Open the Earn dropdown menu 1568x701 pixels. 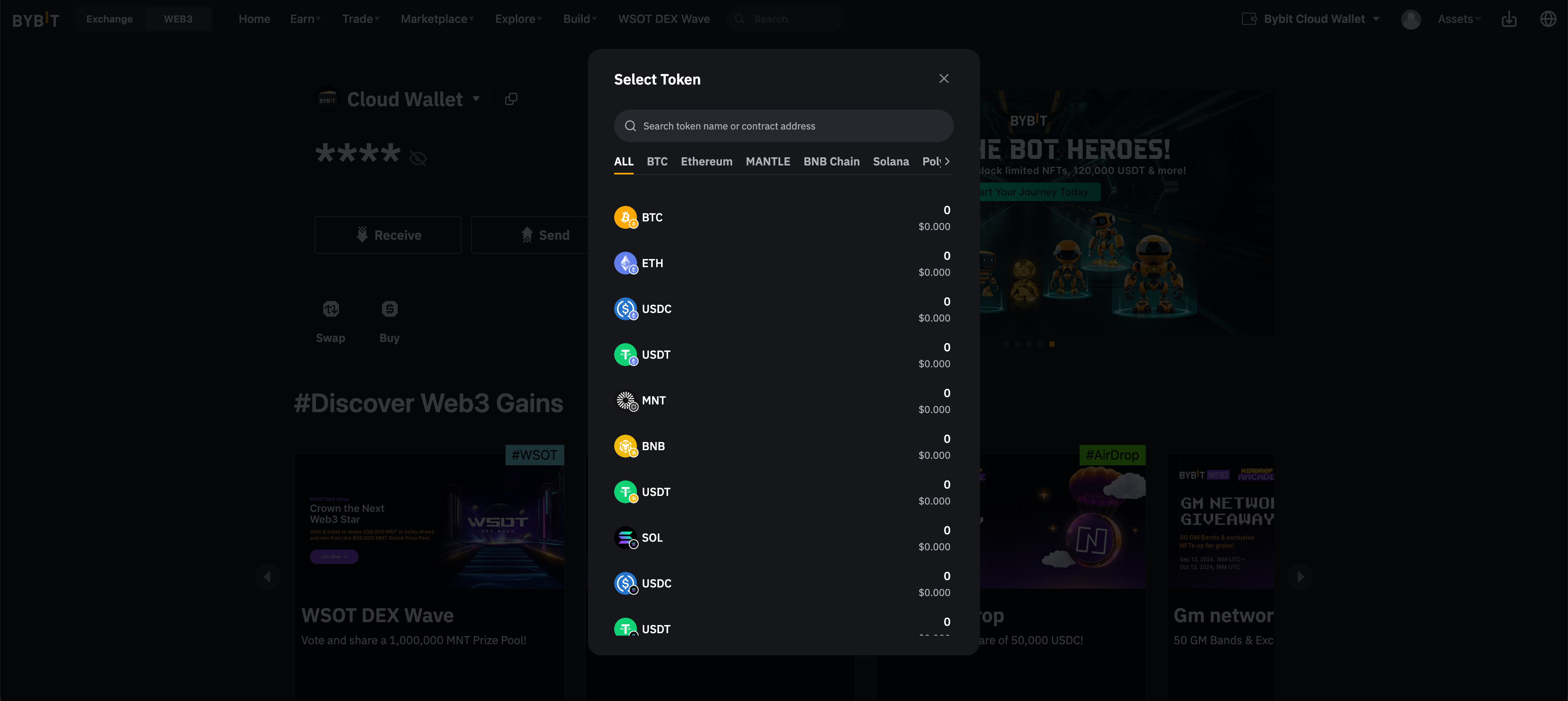[x=305, y=19]
